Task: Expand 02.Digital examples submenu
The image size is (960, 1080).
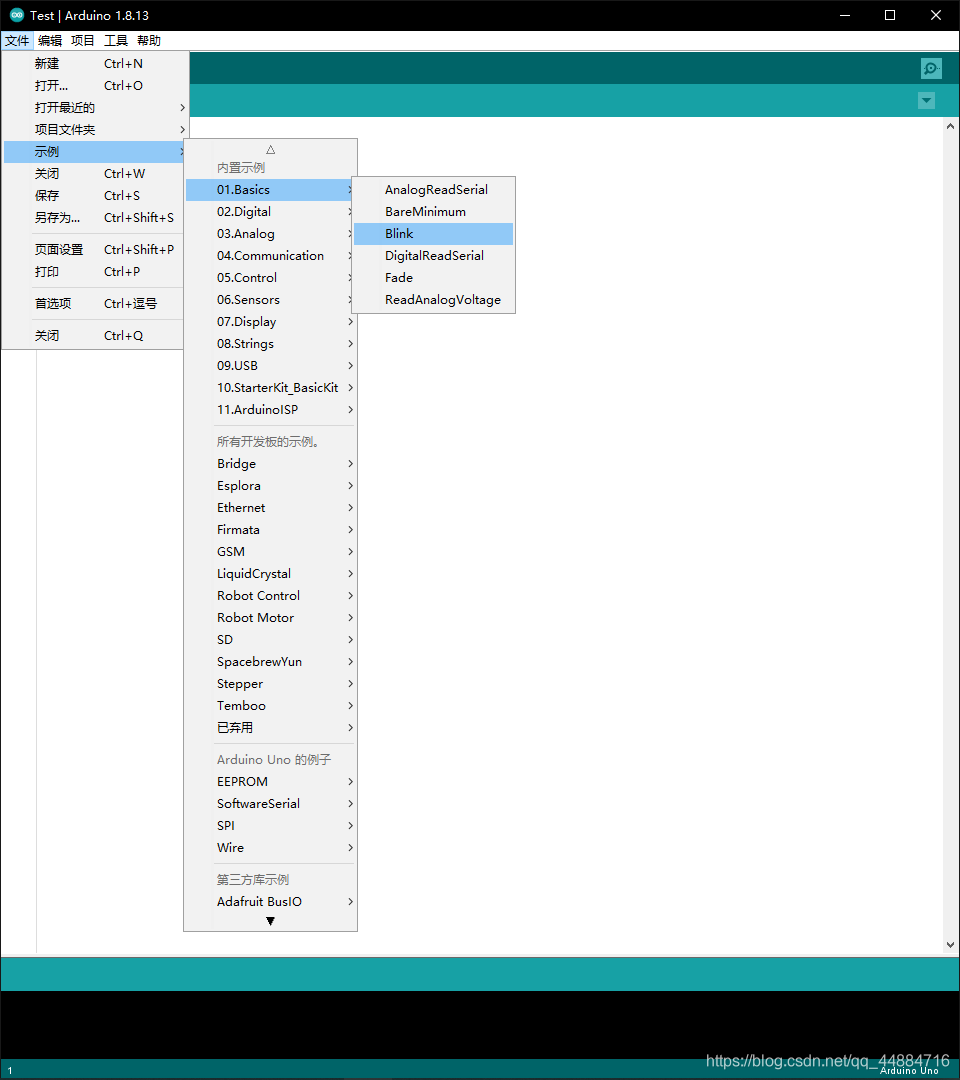Action: click(x=271, y=211)
